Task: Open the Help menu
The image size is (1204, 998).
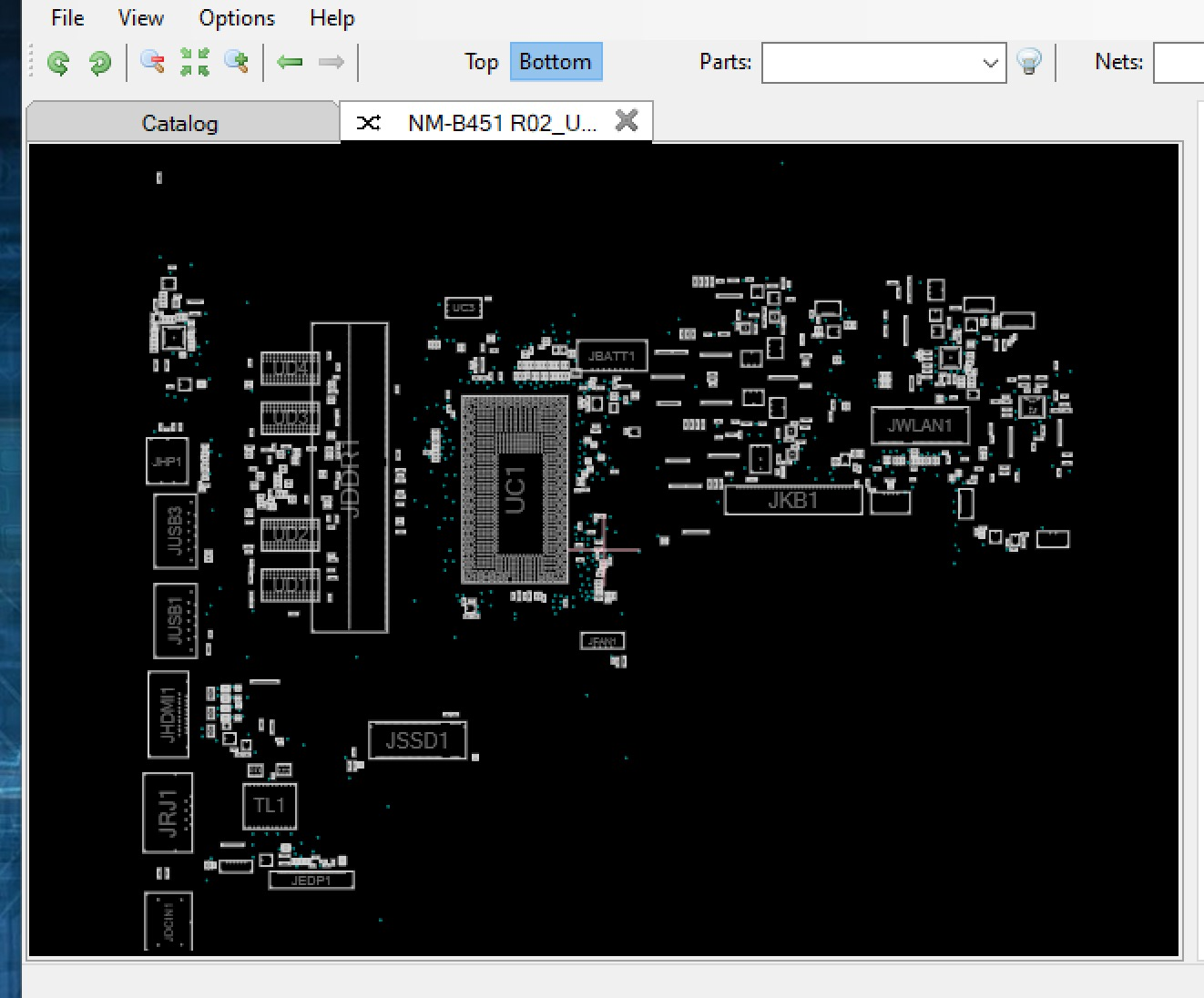Action: coord(332,18)
